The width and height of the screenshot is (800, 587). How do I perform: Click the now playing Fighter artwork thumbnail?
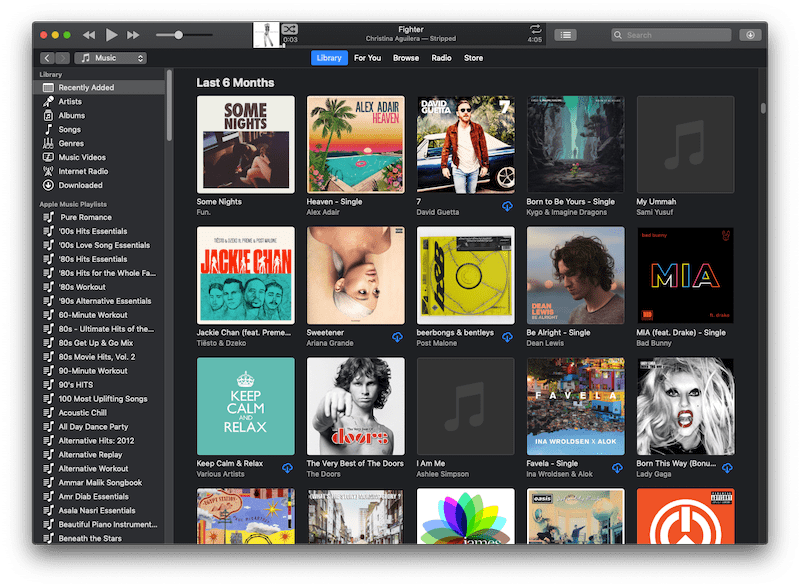click(x=266, y=35)
